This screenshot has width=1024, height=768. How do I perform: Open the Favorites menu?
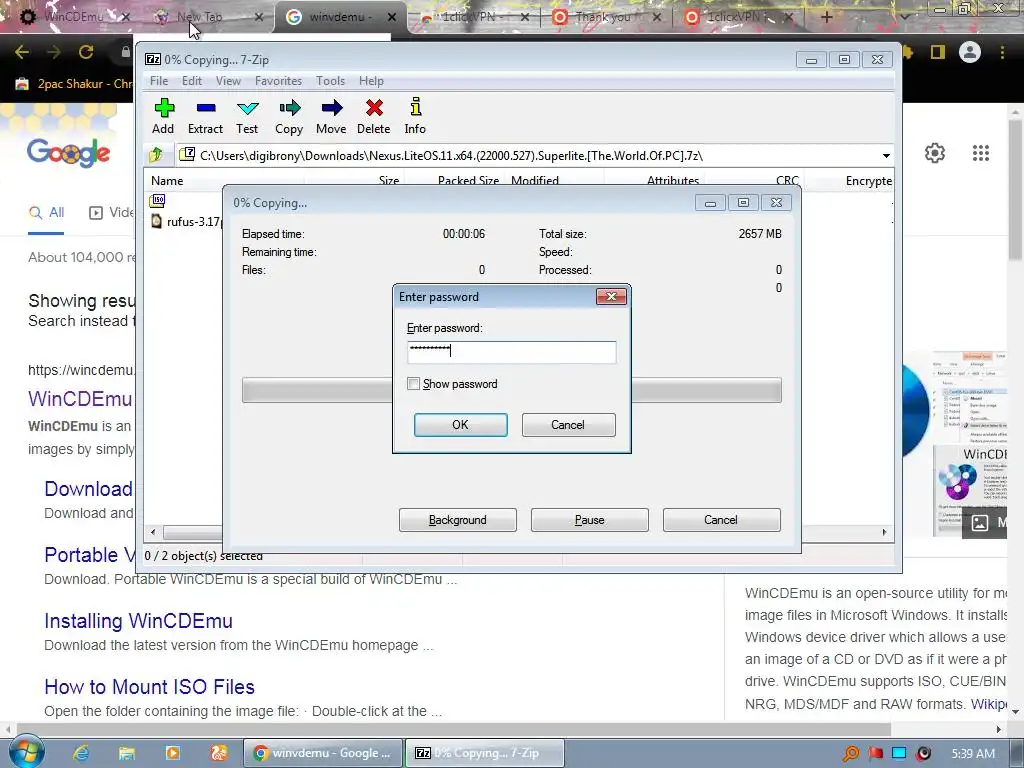coord(278,81)
